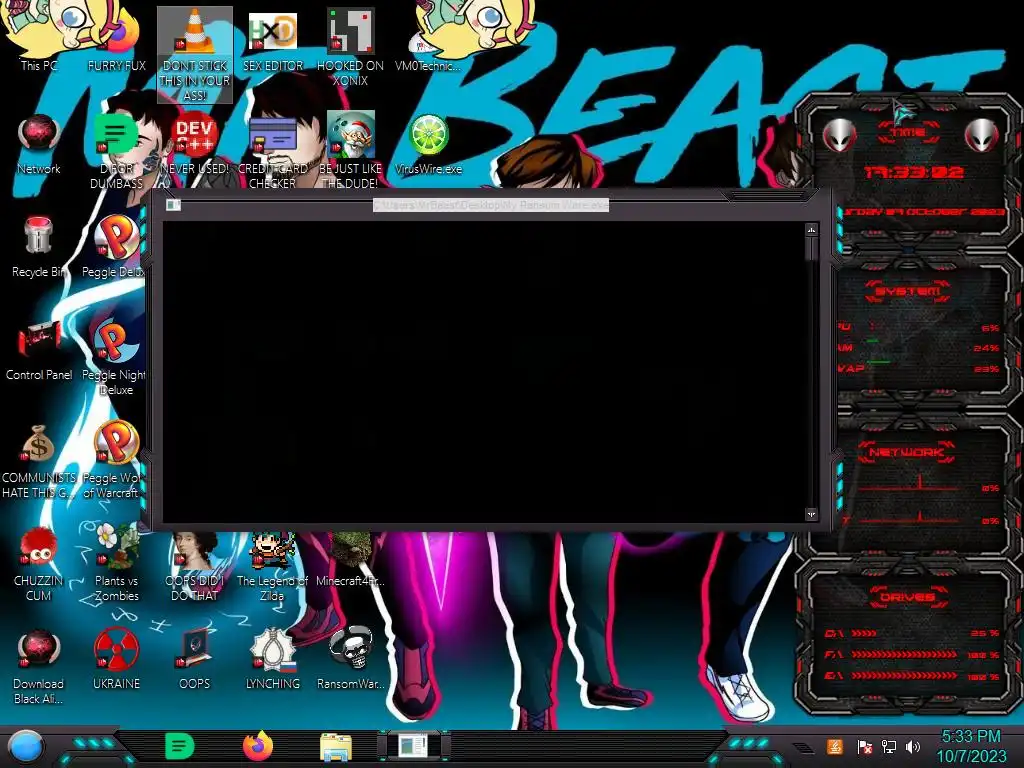Open File Explorer from the taskbar
The height and width of the screenshot is (768, 1024).
point(336,746)
